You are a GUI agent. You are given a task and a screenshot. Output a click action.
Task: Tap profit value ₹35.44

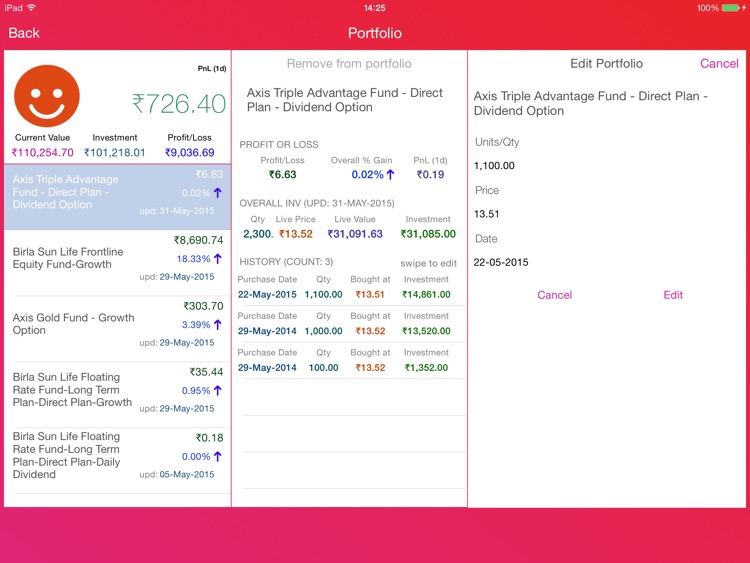206,372
